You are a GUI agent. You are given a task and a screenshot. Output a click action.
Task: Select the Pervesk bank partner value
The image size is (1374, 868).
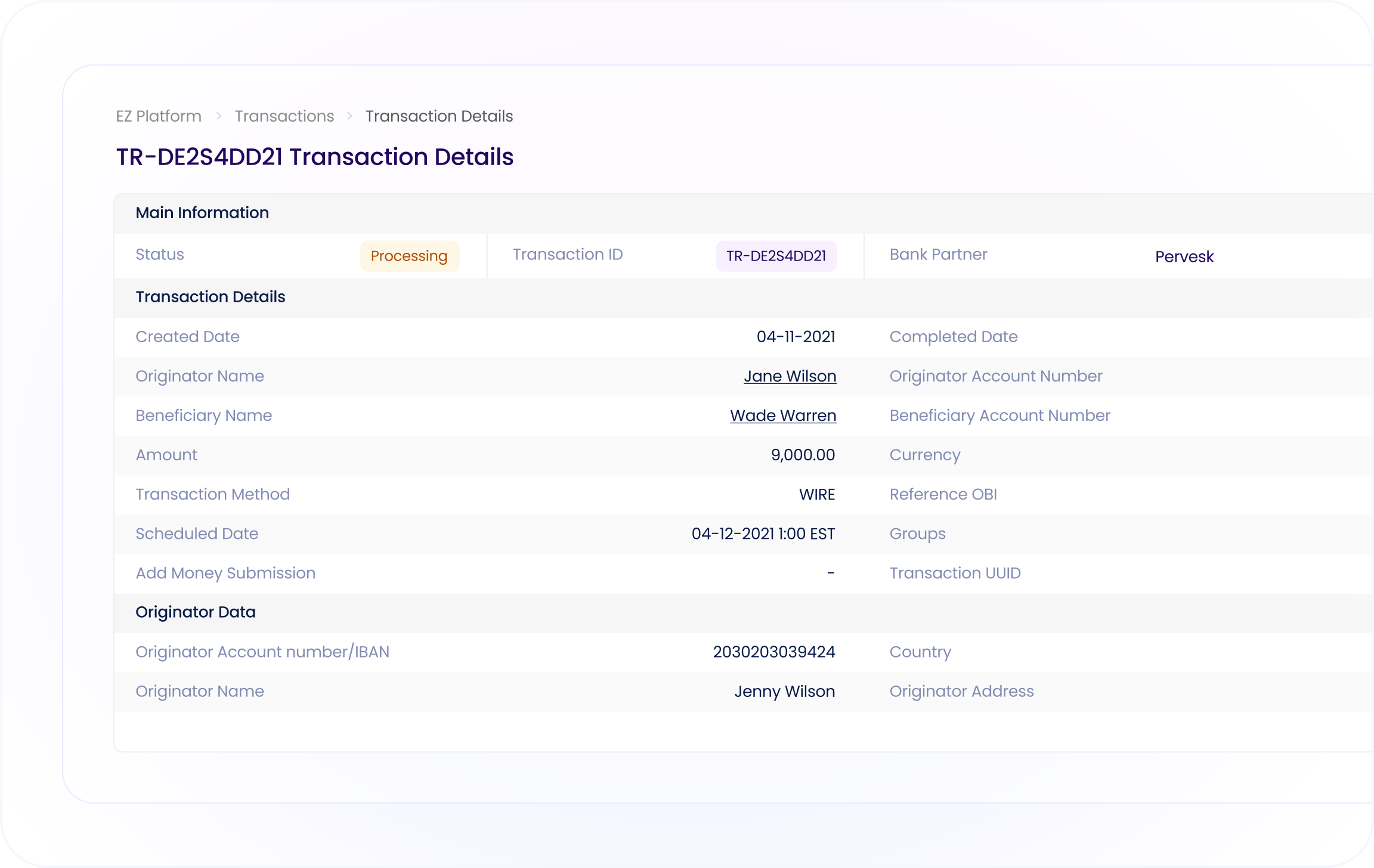pyautogui.click(x=1184, y=257)
